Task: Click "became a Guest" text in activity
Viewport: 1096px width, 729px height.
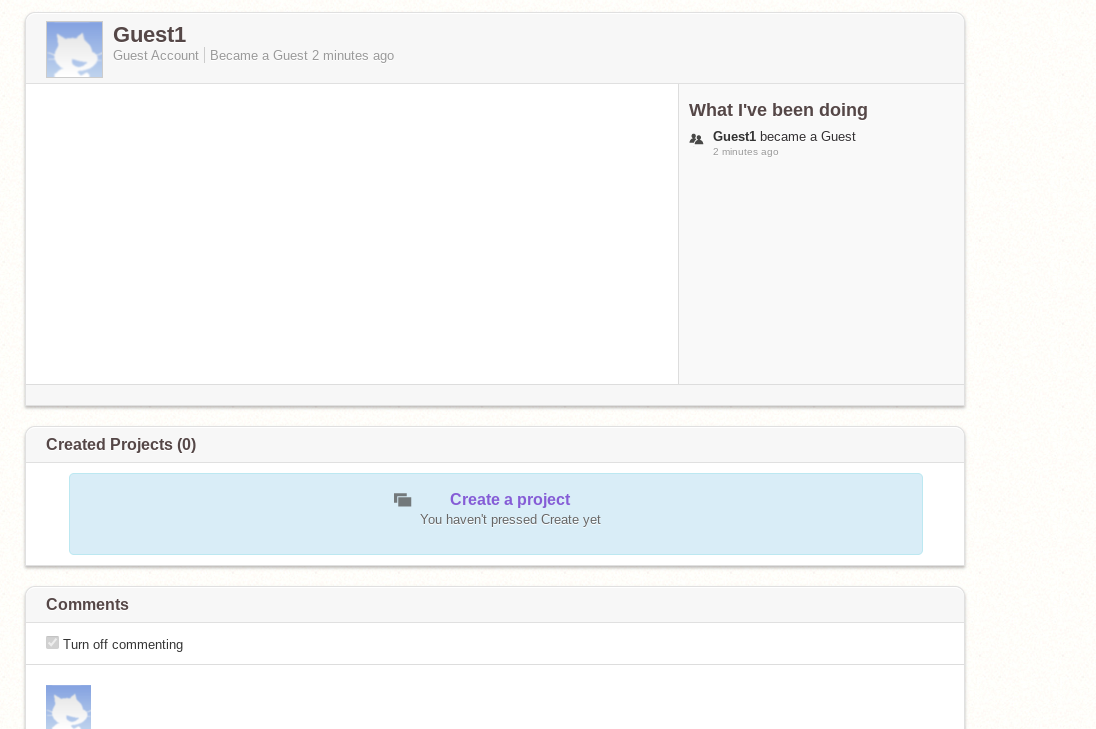Action: pyautogui.click(x=807, y=137)
